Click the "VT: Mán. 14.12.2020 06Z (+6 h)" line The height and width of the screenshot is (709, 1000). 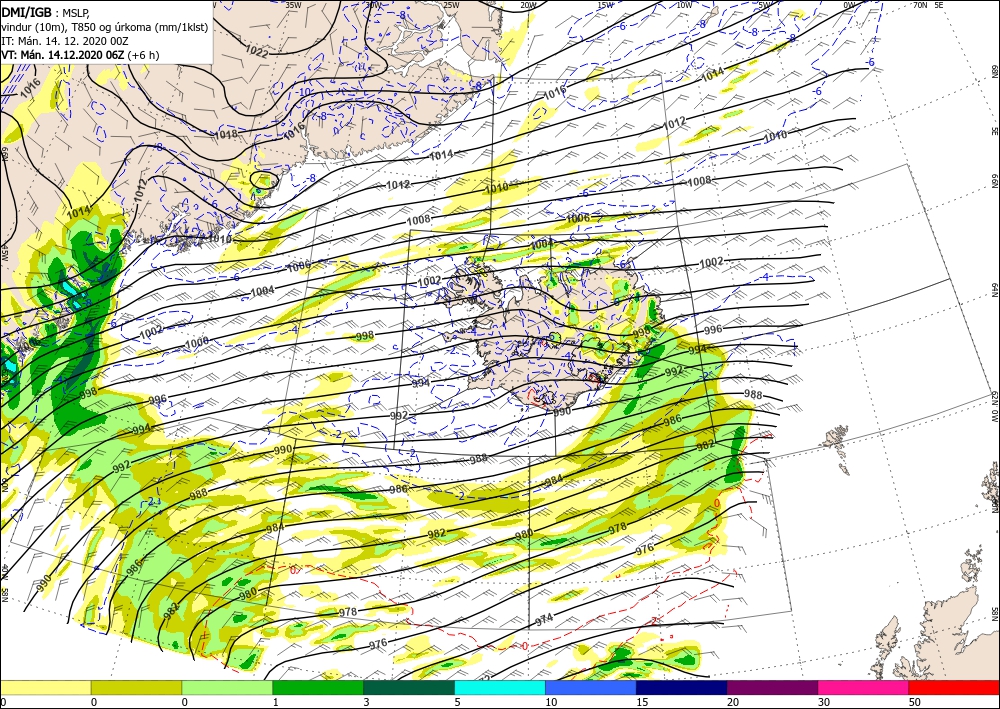click(x=80, y=55)
